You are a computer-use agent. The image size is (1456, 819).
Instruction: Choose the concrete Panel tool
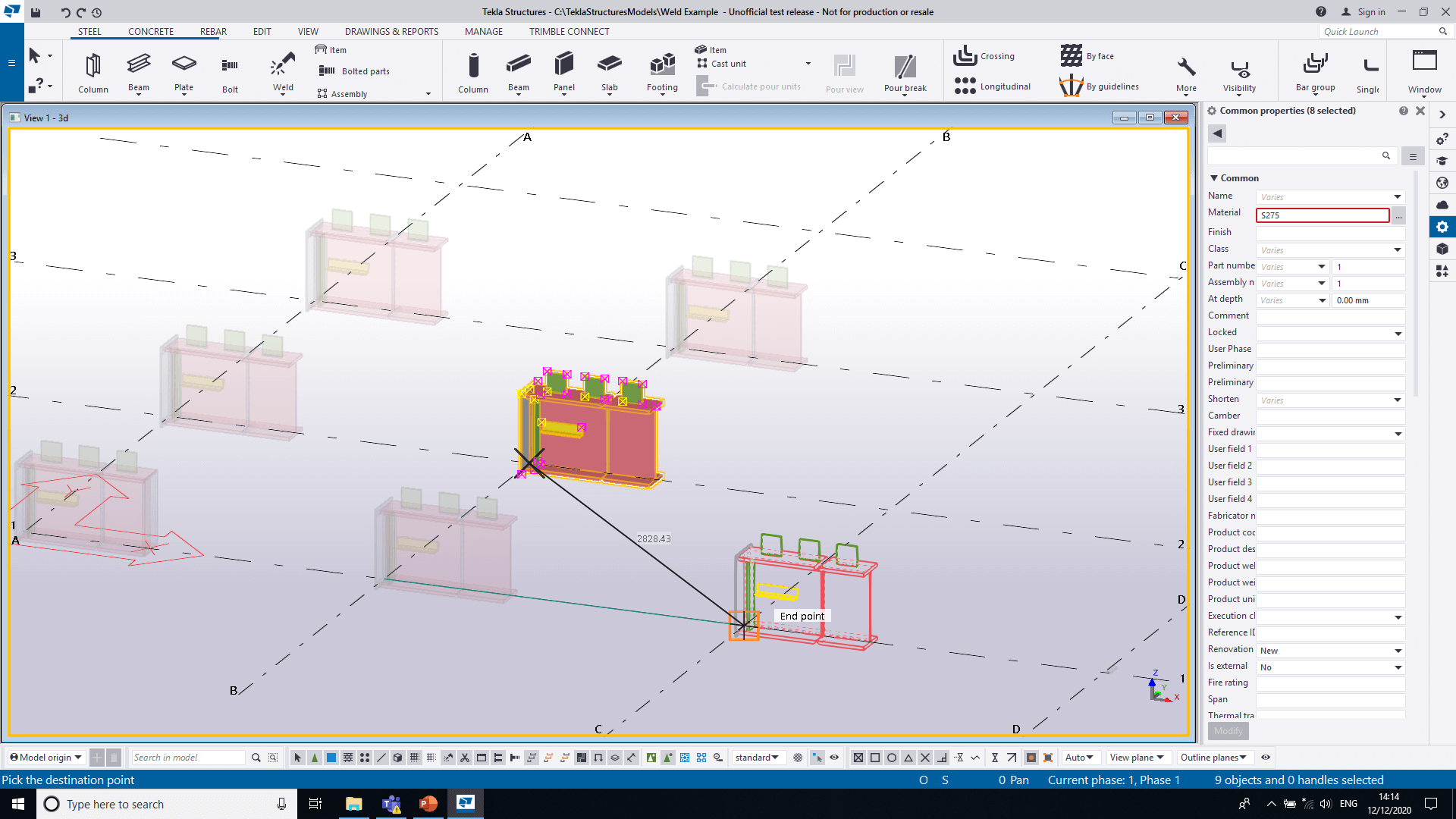[x=564, y=73]
